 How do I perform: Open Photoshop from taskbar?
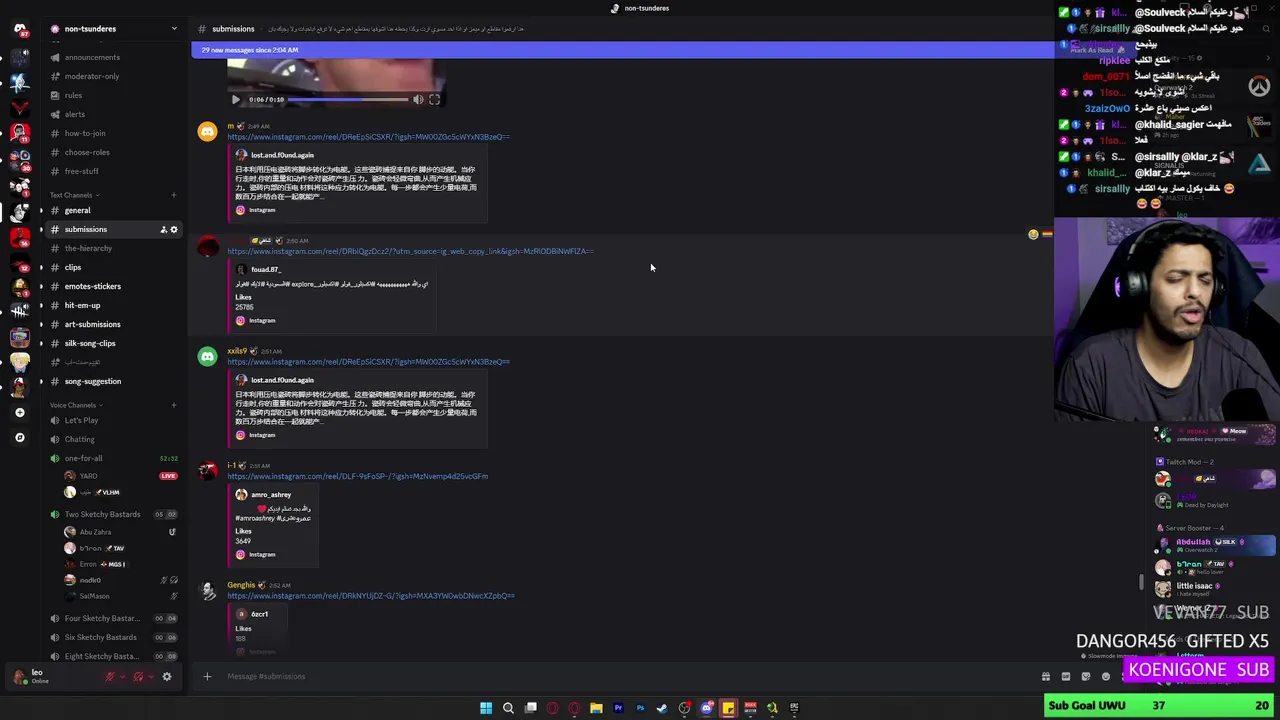pos(640,708)
